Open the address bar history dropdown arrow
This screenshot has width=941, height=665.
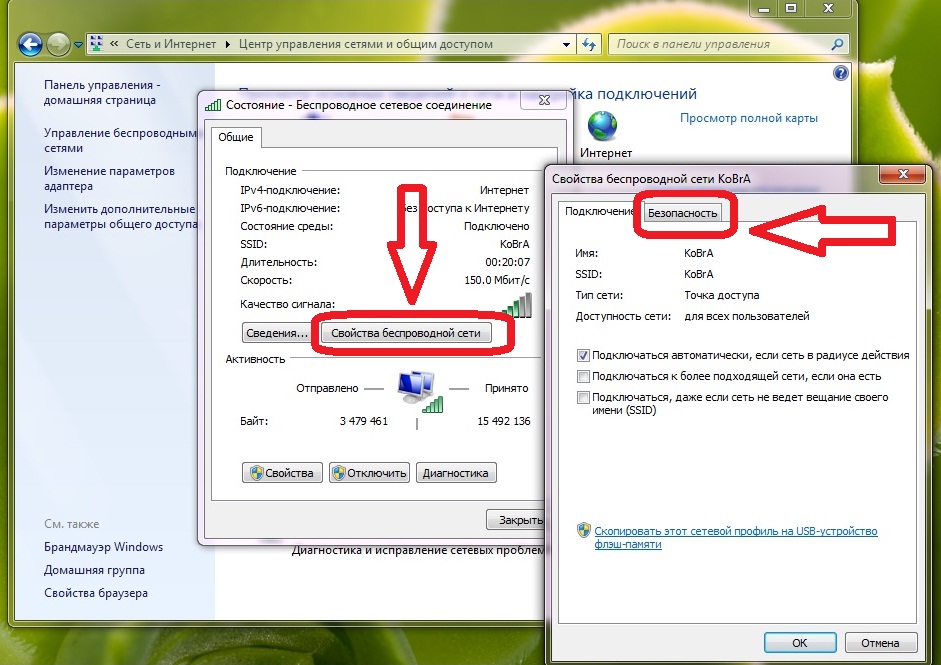click(567, 45)
